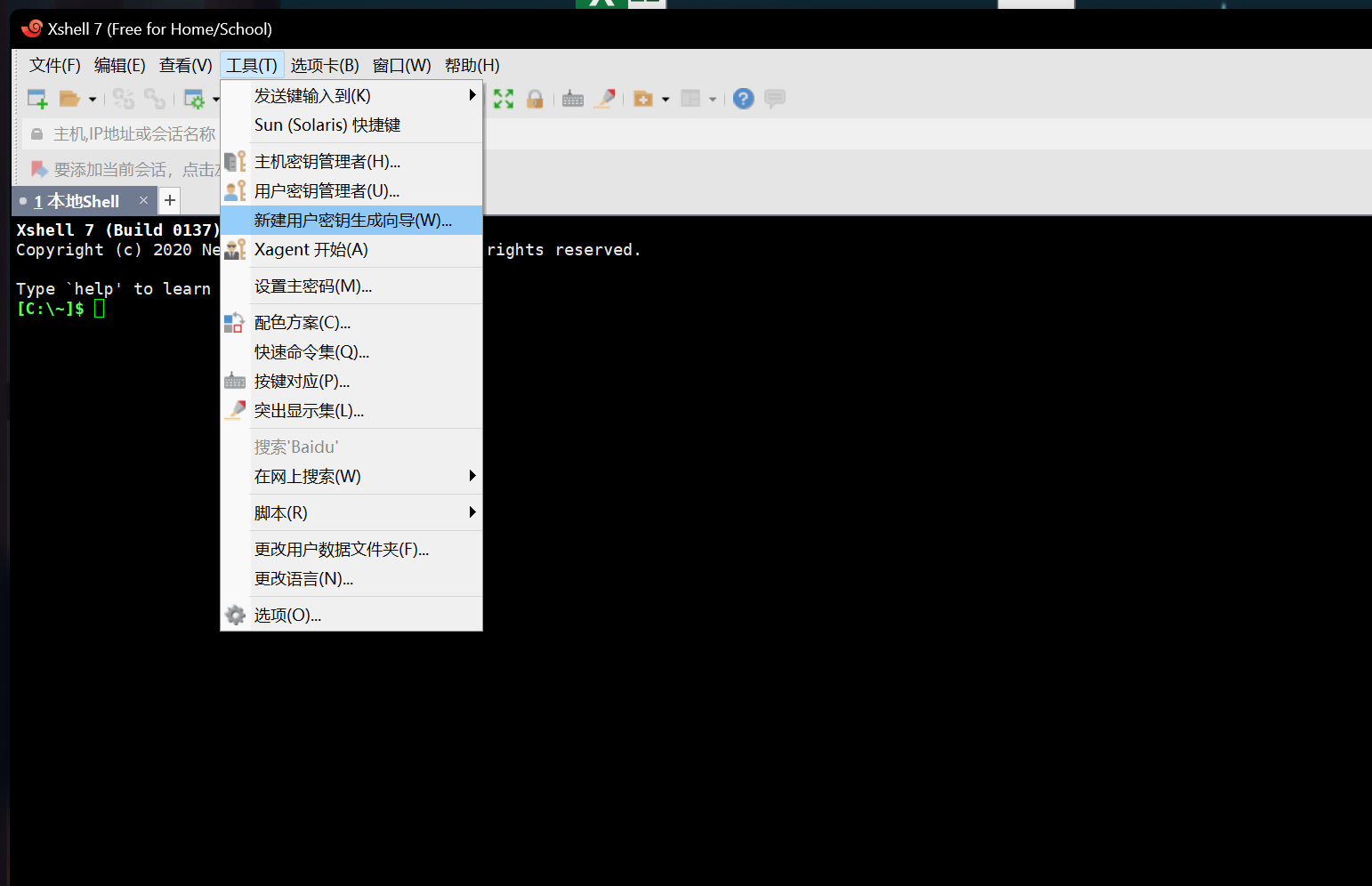Click the user key manager menu icon

pos(235,190)
